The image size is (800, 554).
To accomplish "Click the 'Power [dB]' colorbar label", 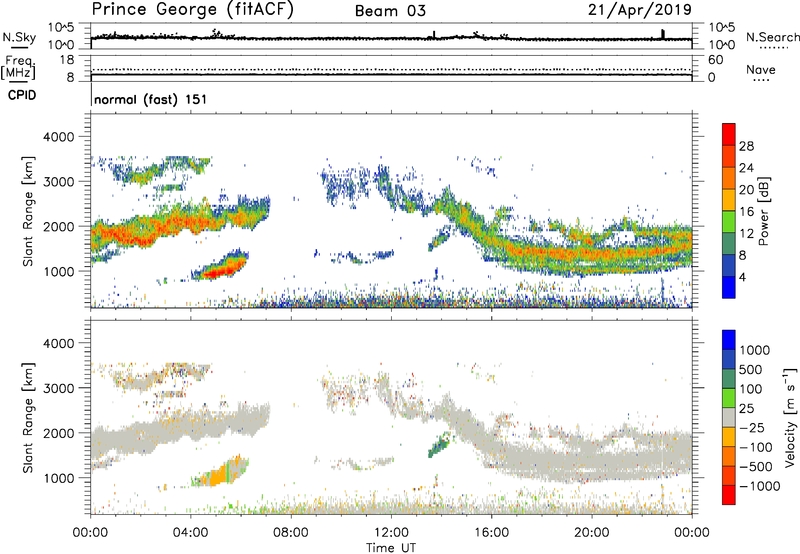I will pos(764,211).
